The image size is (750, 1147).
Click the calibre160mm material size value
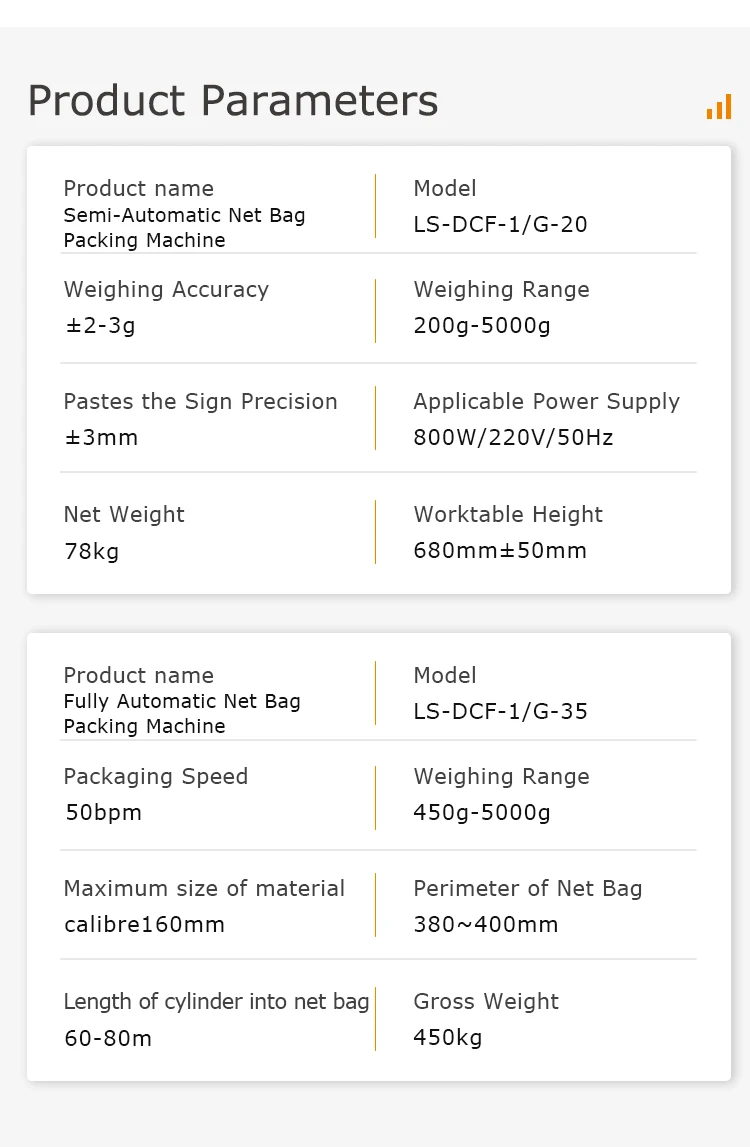144,925
